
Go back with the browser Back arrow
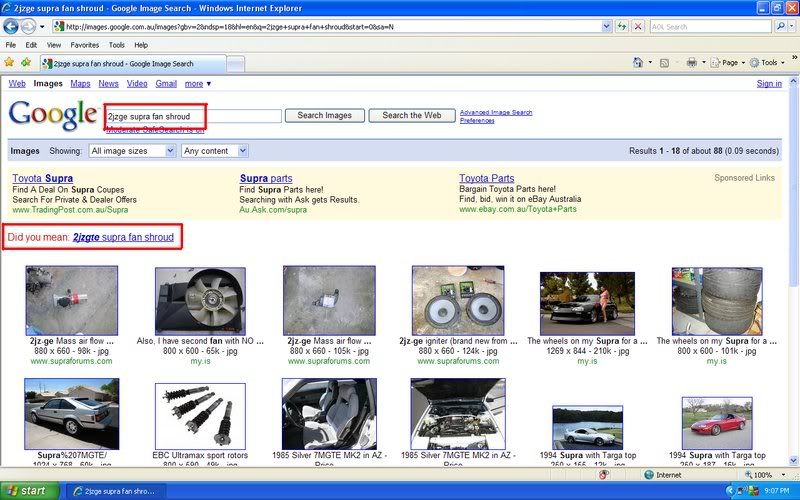pos(11,26)
